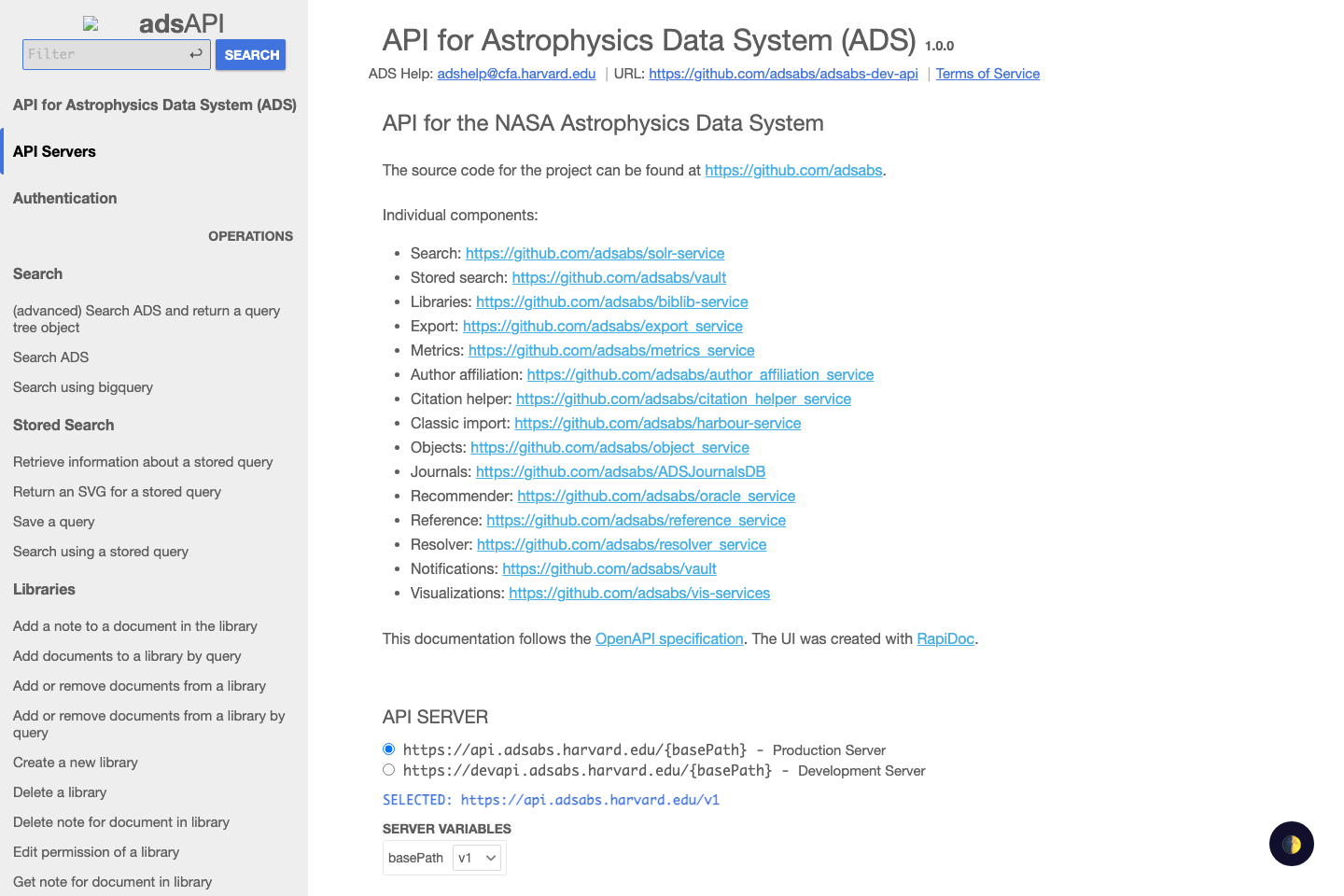Open the API Servers sidebar section
The width and height of the screenshot is (1344, 896).
54,151
